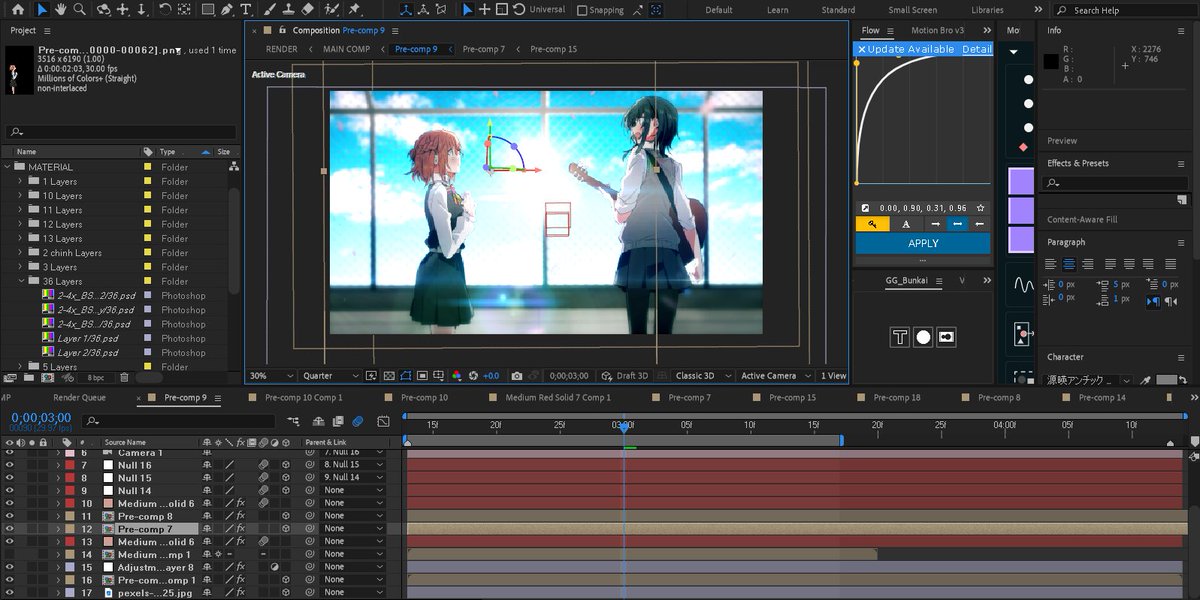The width and height of the screenshot is (1200, 600).
Task: Expand the 1 Layers folder
Action: (20, 182)
